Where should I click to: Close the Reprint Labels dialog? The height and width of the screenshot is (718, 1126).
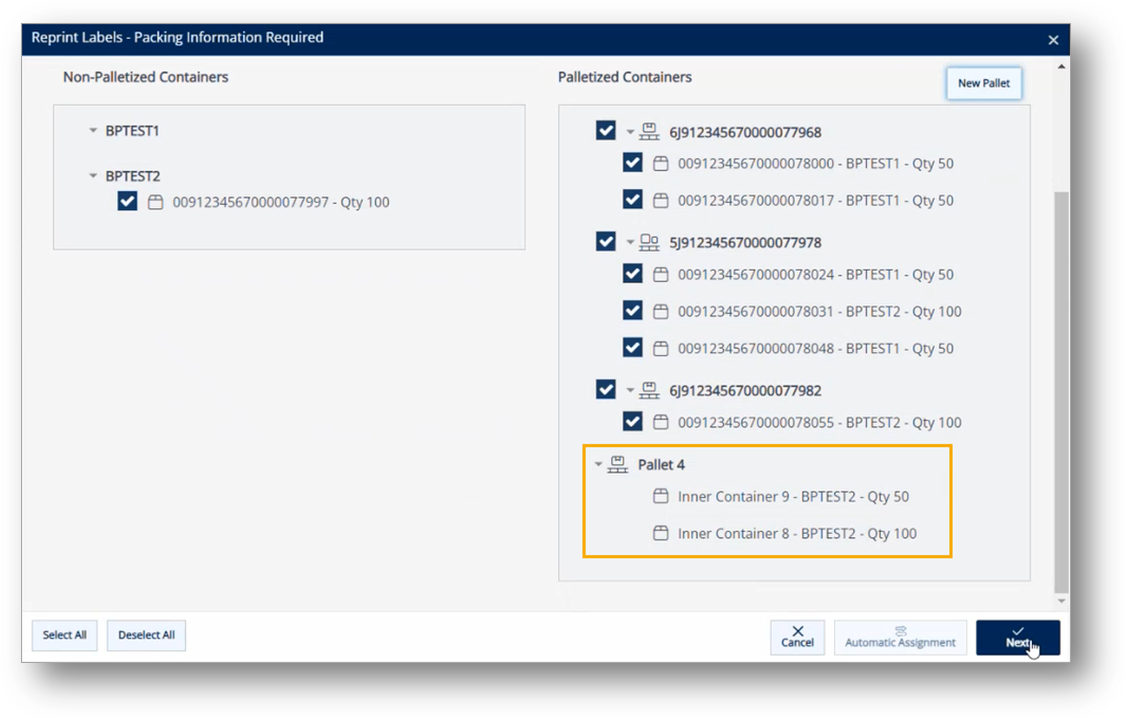tap(1052, 40)
